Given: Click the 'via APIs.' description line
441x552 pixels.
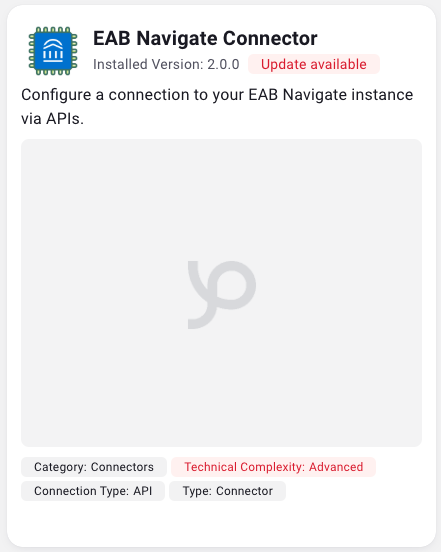Looking at the screenshot, I should (52, 119).
